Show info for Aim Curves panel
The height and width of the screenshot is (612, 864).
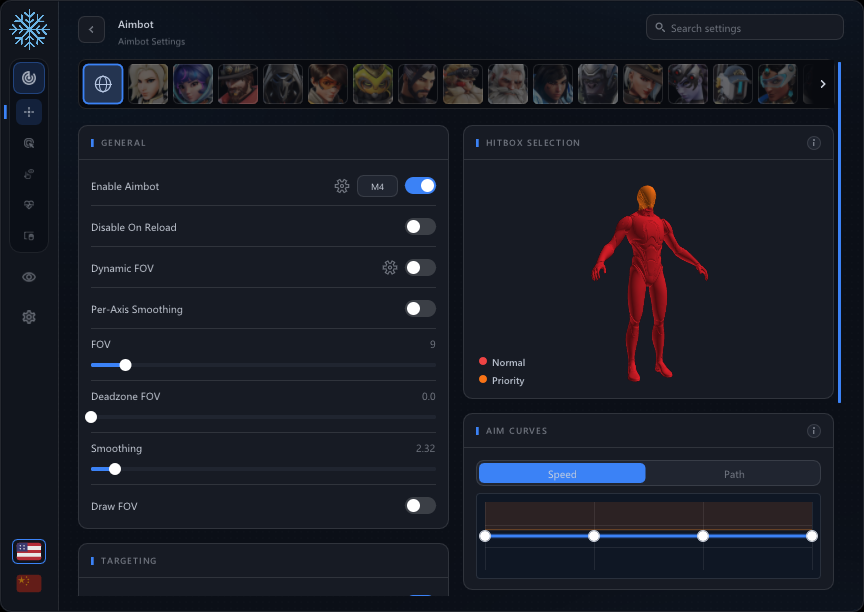tap(813, 431)
